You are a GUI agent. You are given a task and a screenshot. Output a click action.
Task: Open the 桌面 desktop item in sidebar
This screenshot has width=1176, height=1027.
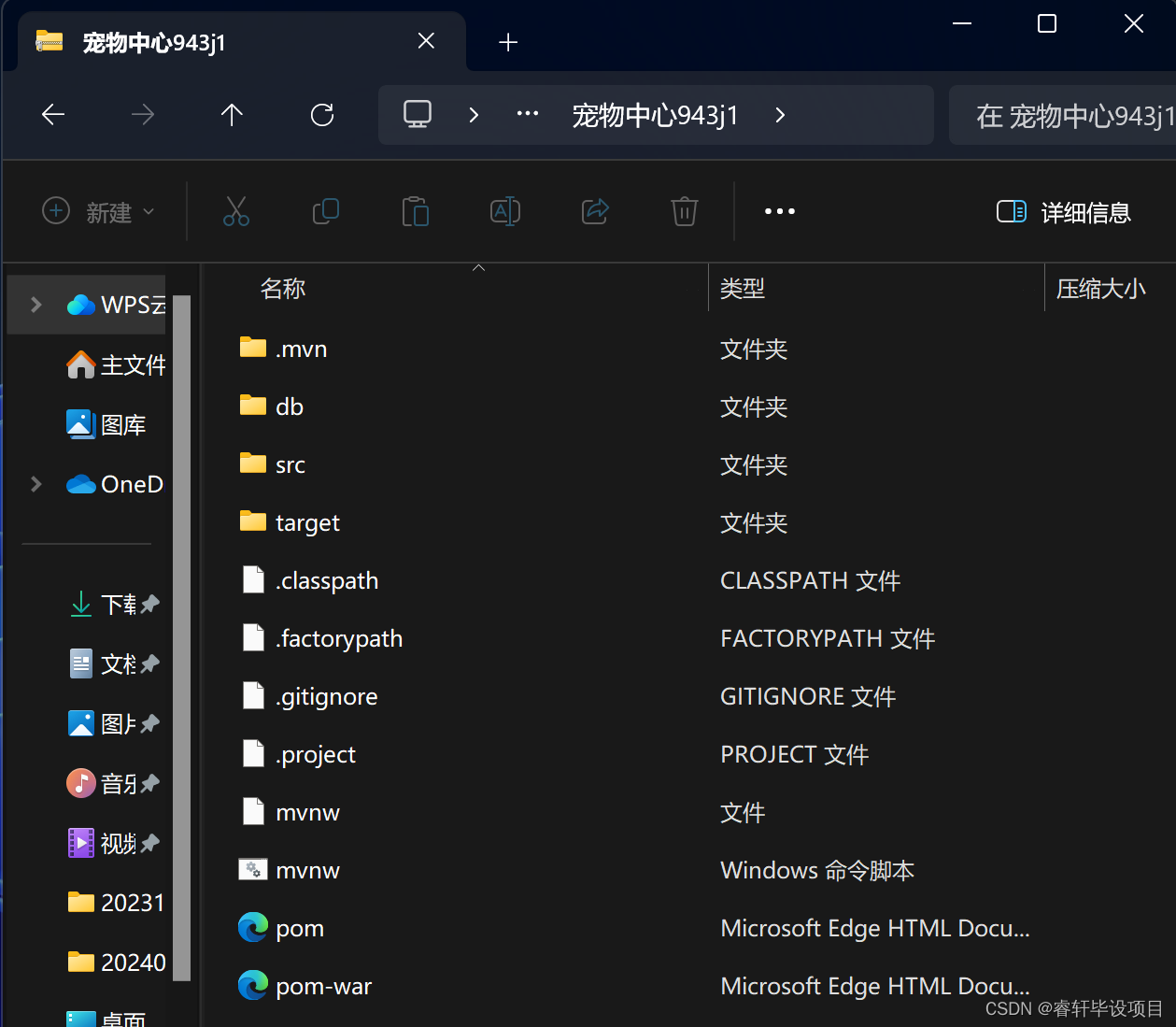[x=106, y=1017]
